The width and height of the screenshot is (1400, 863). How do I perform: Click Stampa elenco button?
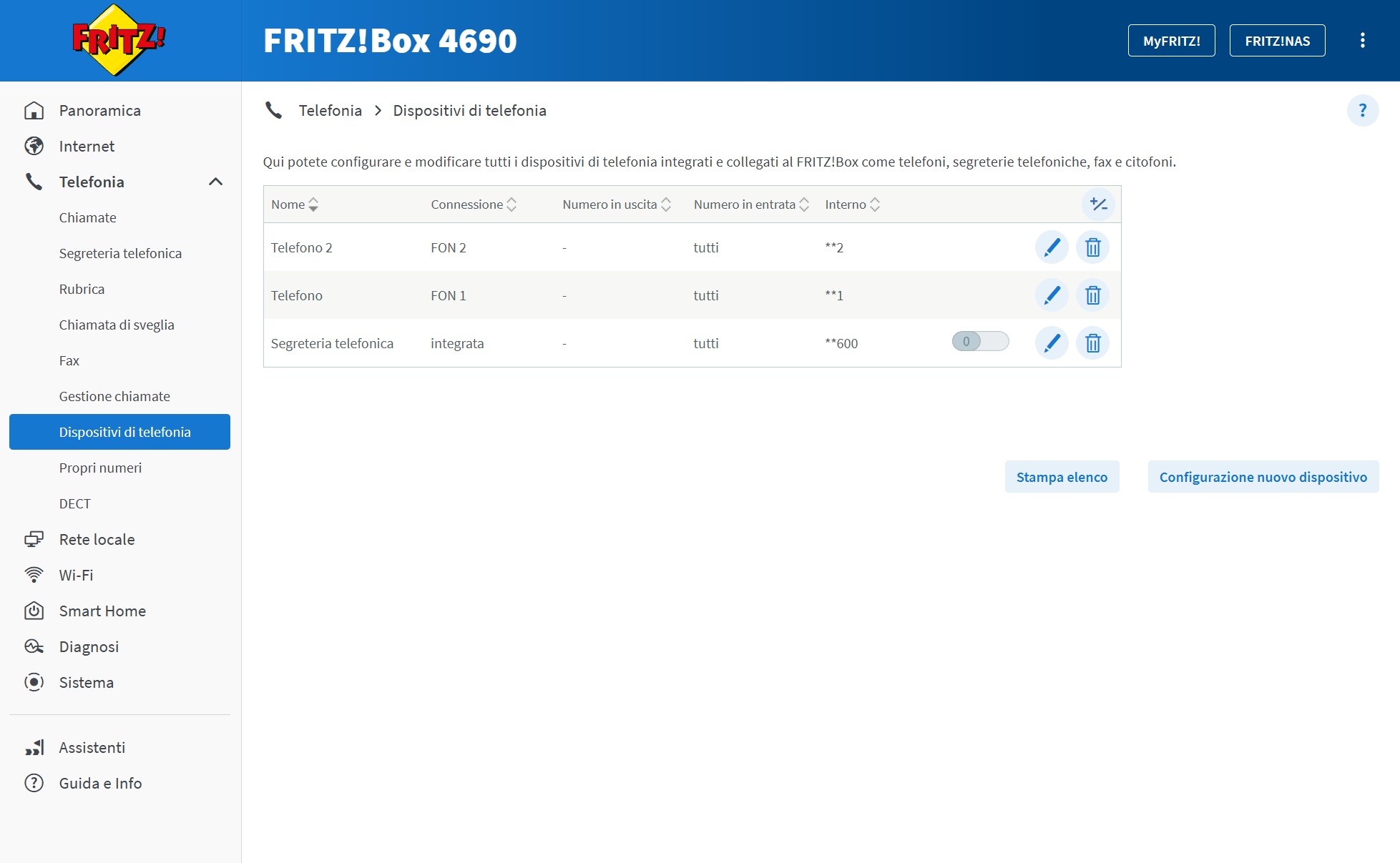click(x=1062, y=477)
